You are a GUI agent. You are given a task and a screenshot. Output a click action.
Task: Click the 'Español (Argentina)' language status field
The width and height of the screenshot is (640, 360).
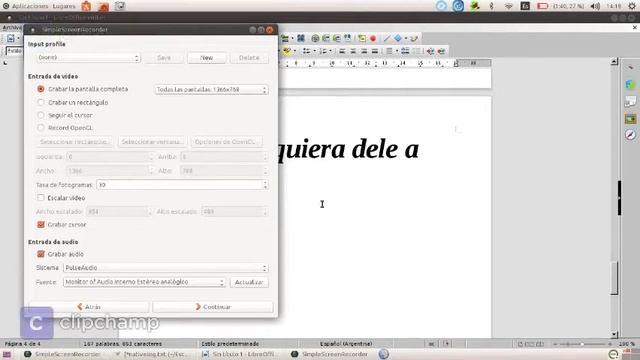tap(346, 344)
